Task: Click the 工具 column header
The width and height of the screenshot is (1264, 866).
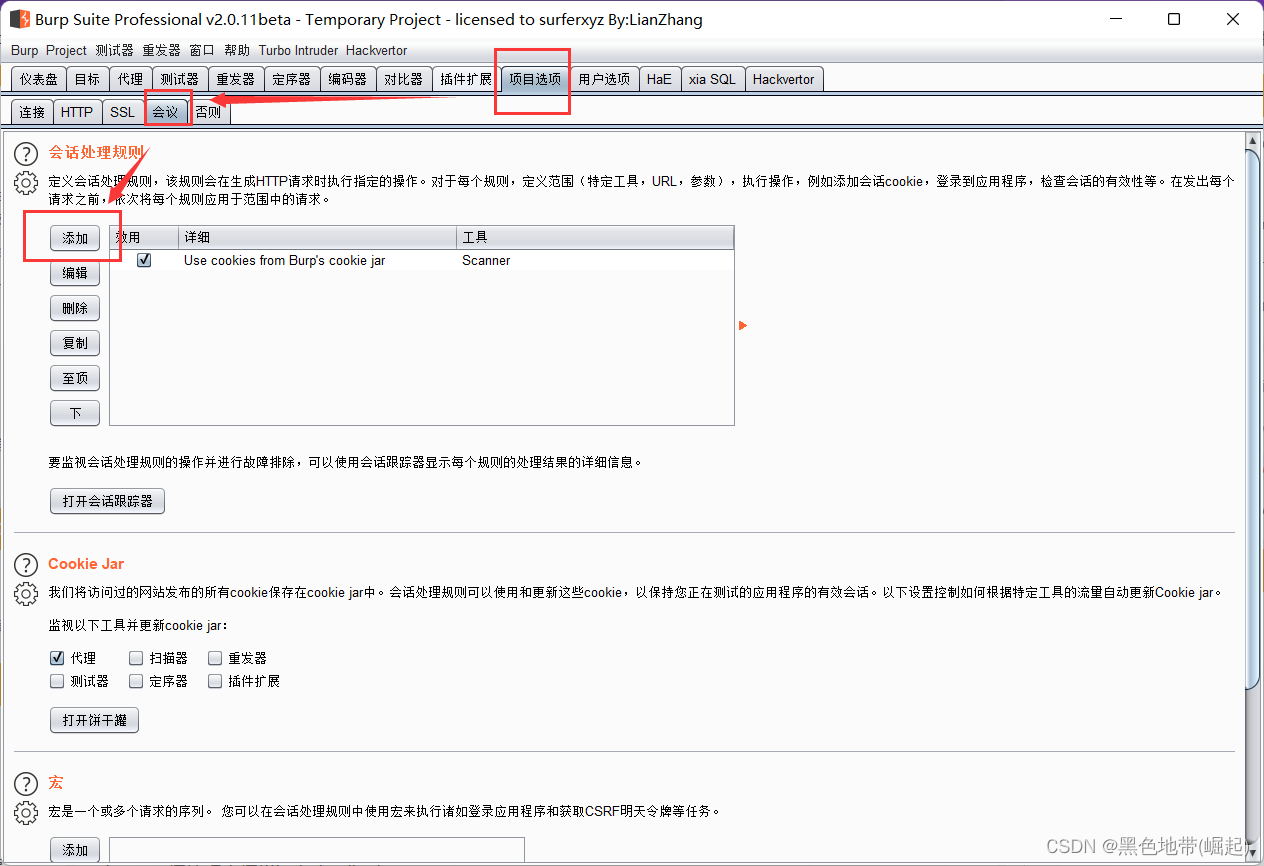Action: (x=595, y=237)
